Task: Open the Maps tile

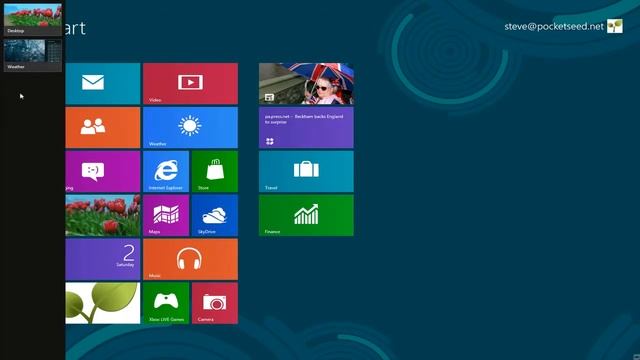Action: [166, 216]
